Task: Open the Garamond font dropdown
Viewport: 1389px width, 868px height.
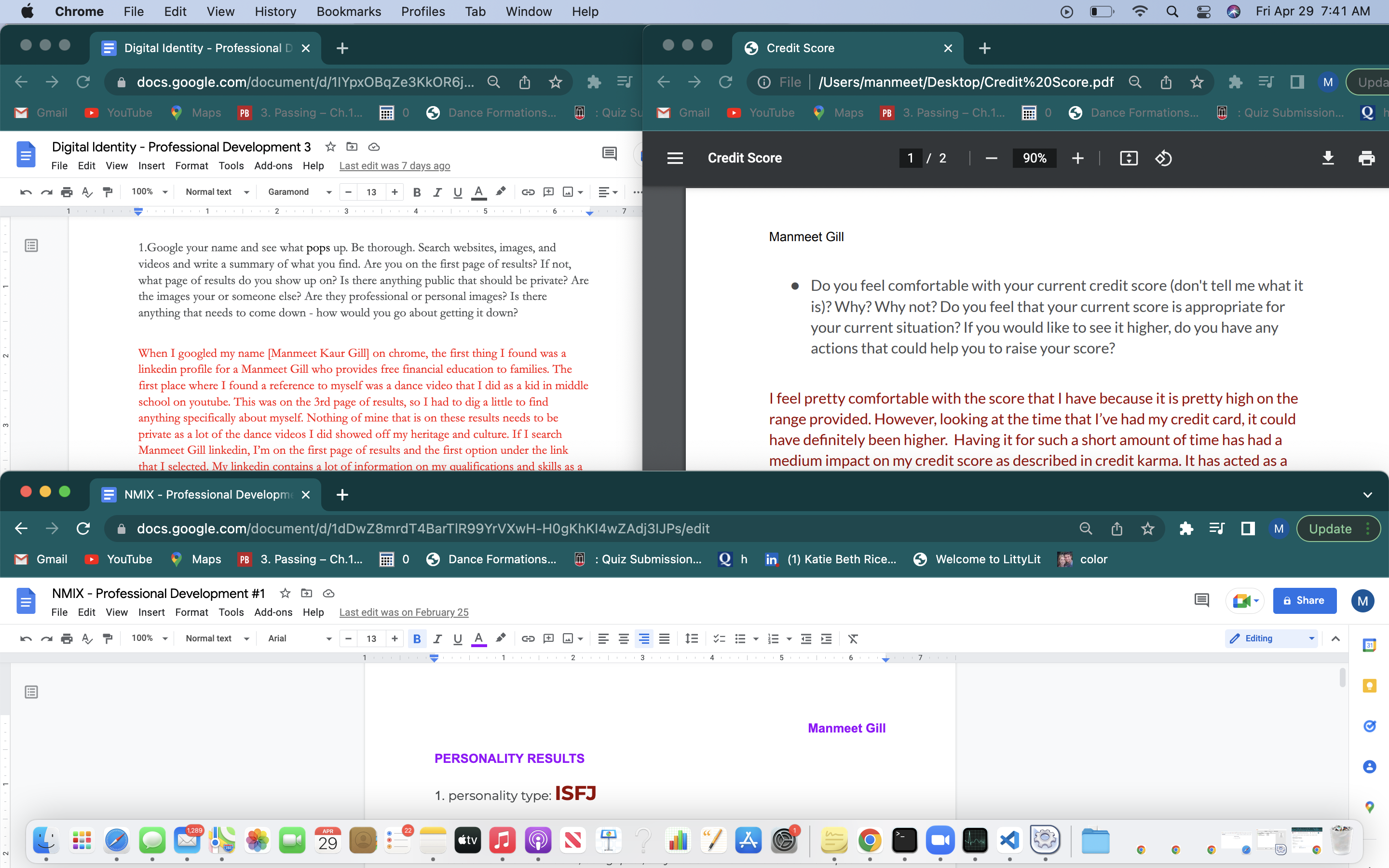Action: pos(300,192)
